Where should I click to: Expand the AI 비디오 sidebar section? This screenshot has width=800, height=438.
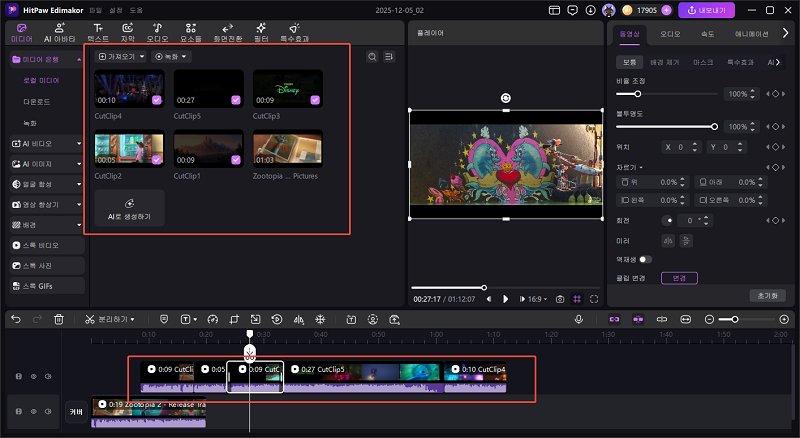(x=44, y=144)
